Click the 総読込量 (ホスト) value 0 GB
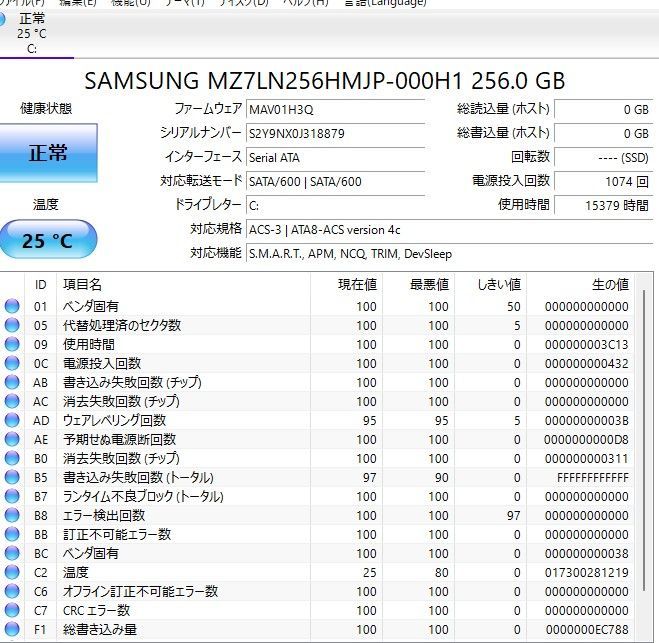The height and width of the screenshot is (643, 659). 604,110
